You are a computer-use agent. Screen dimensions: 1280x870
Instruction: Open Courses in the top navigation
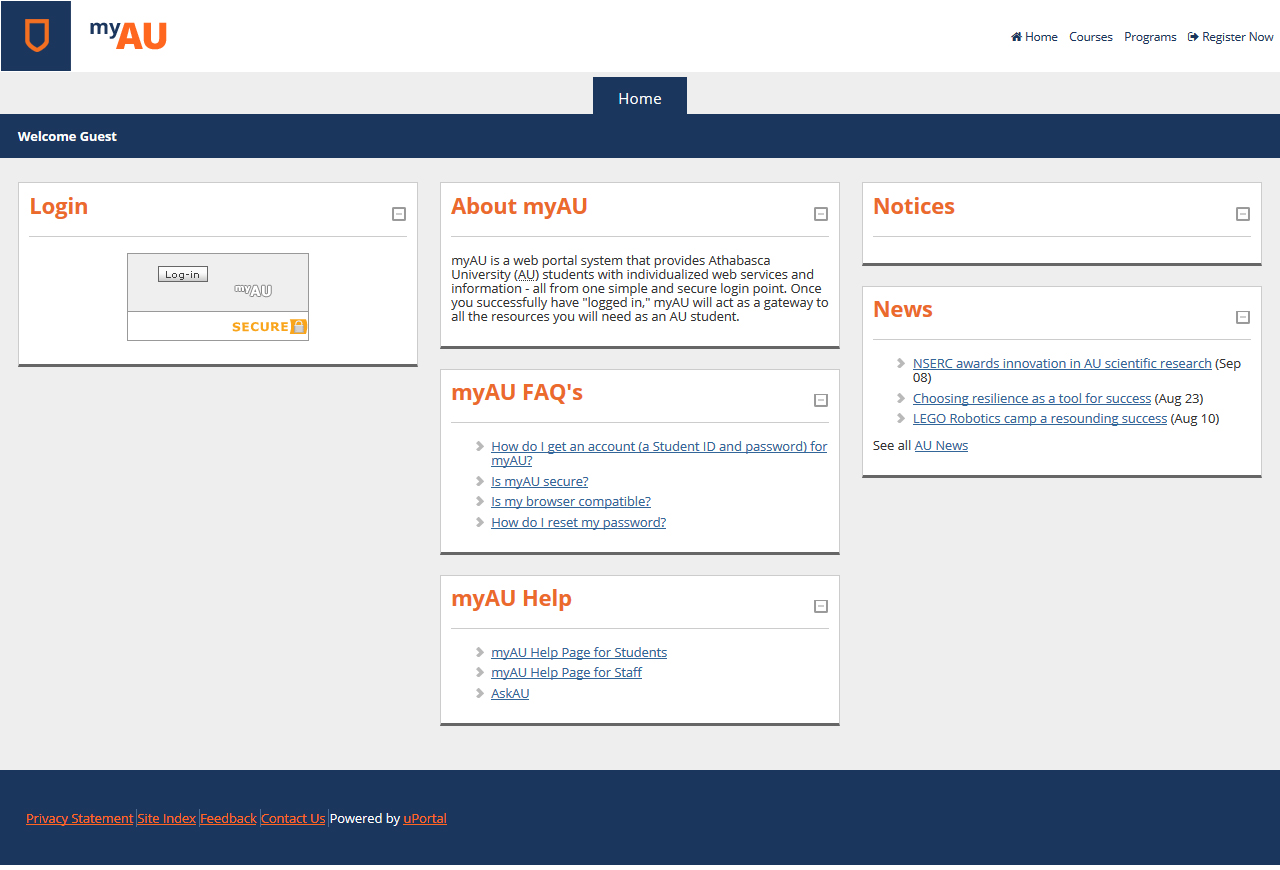point(1091,37)
